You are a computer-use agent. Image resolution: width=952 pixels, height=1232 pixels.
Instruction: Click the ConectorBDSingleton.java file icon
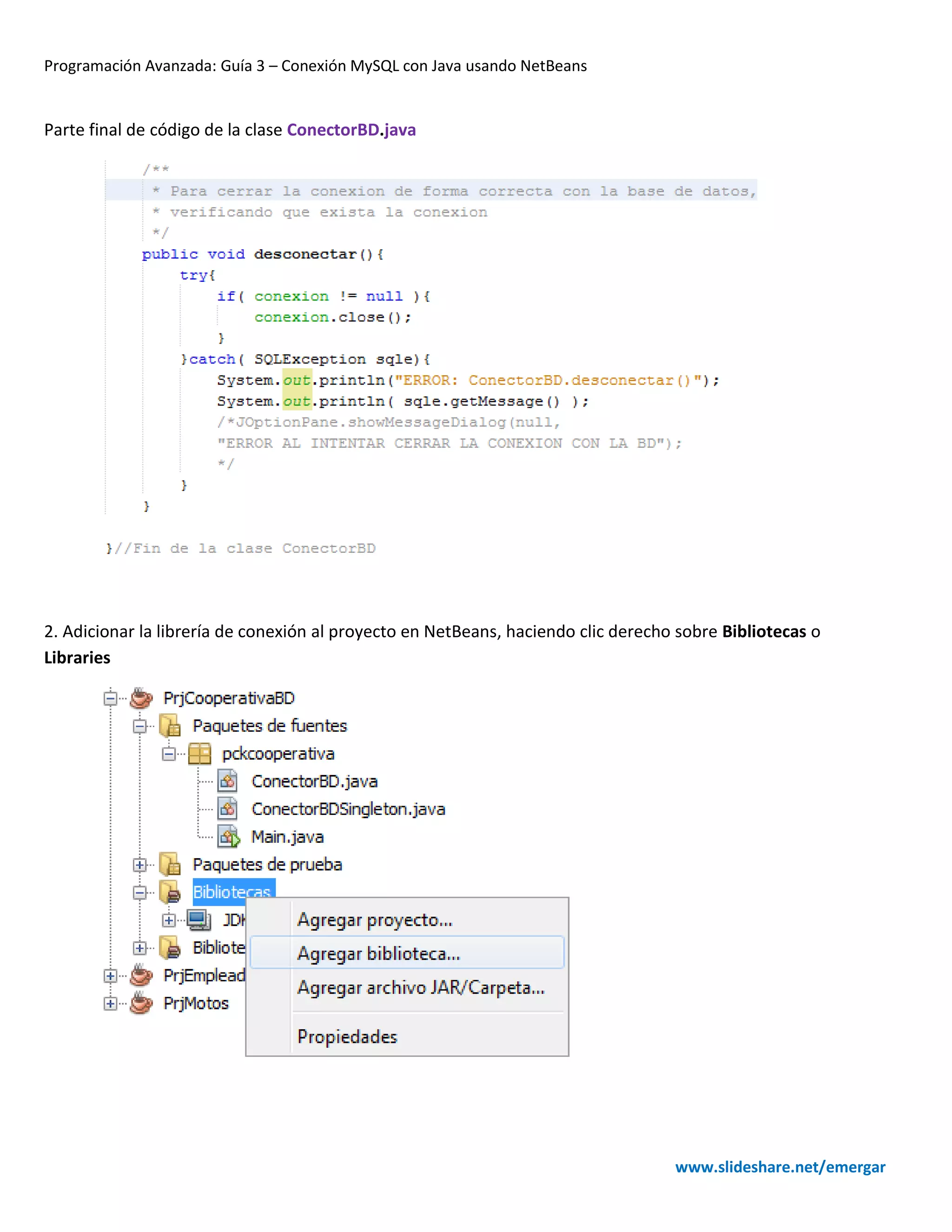pos(228,809)
